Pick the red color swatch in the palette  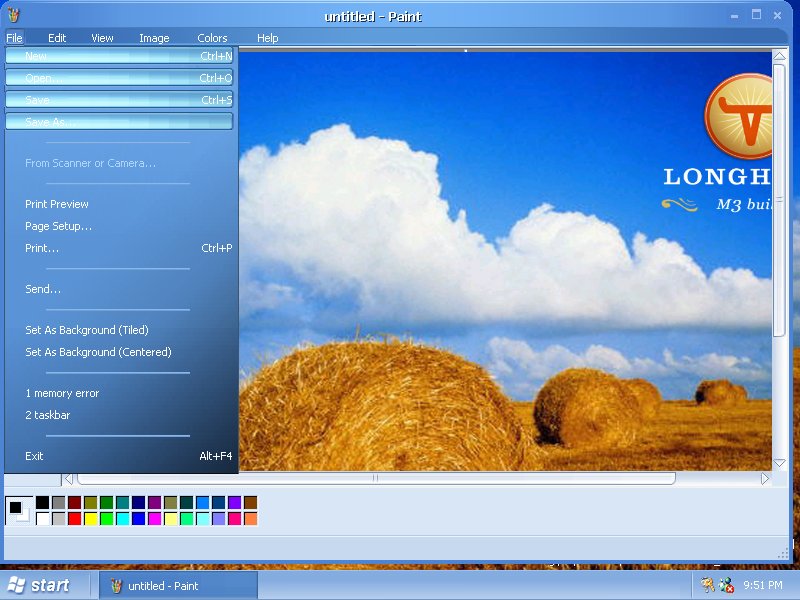coord(74,518)
